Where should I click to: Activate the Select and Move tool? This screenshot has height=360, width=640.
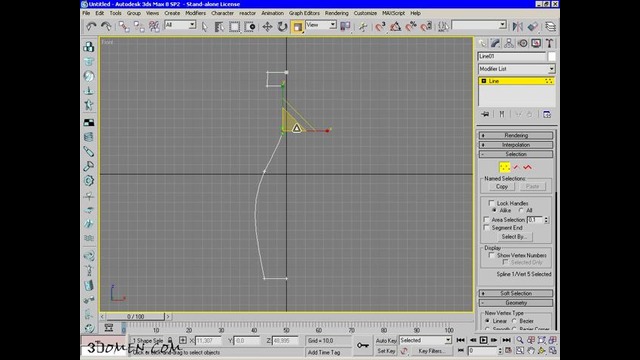[267, 27]
